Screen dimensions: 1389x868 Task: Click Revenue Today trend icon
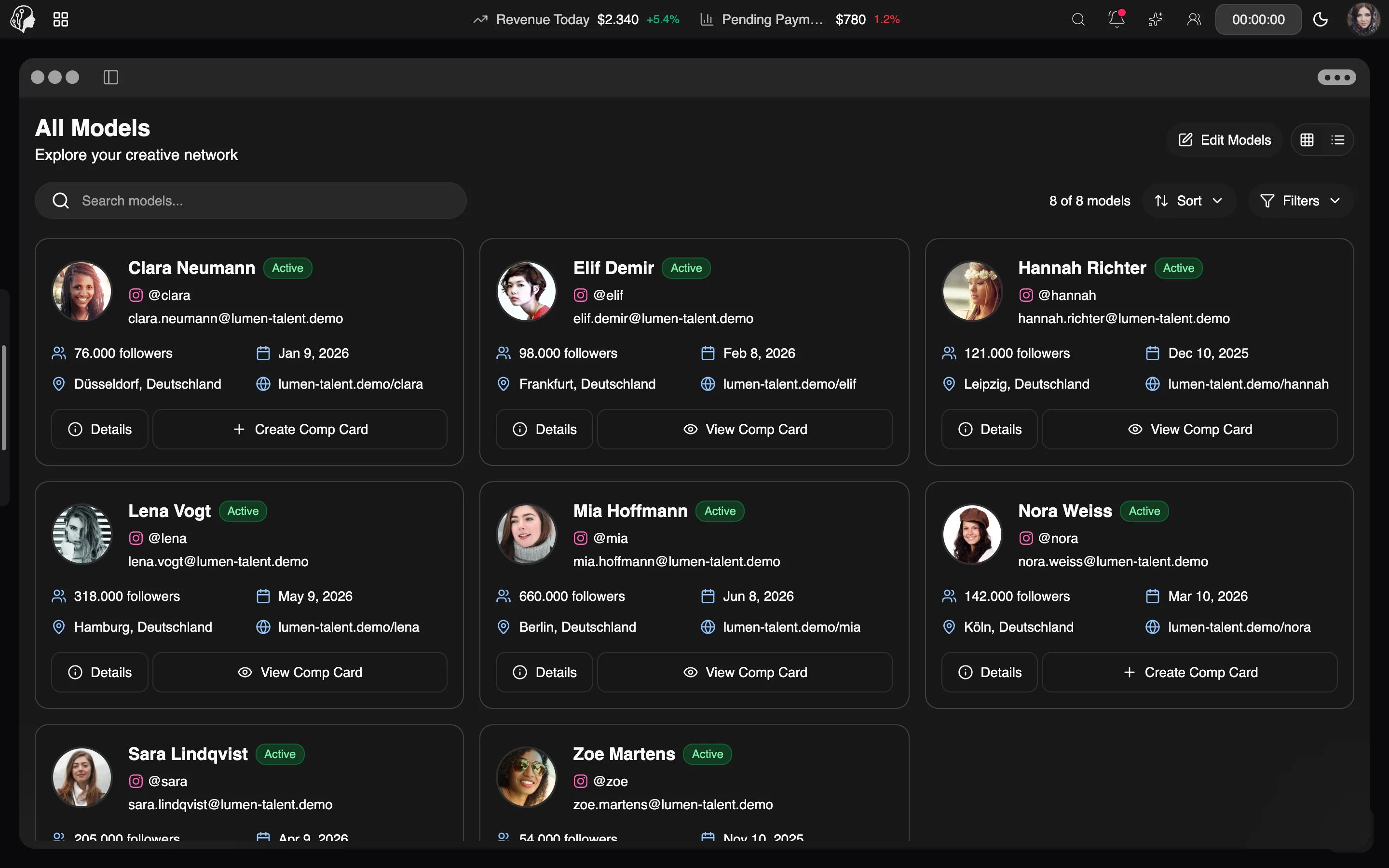(480, 19)
